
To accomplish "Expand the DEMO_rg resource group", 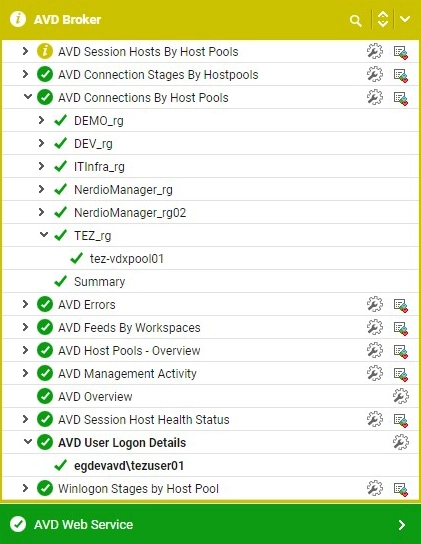I will coord(41,120).
